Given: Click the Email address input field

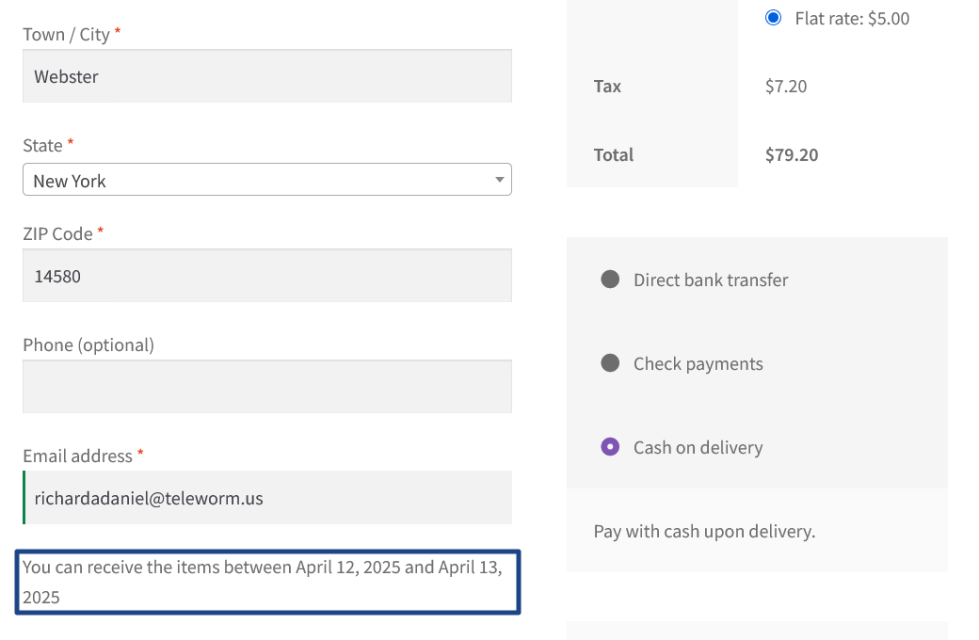Looking at the screenshot, I should click(267, 498).
